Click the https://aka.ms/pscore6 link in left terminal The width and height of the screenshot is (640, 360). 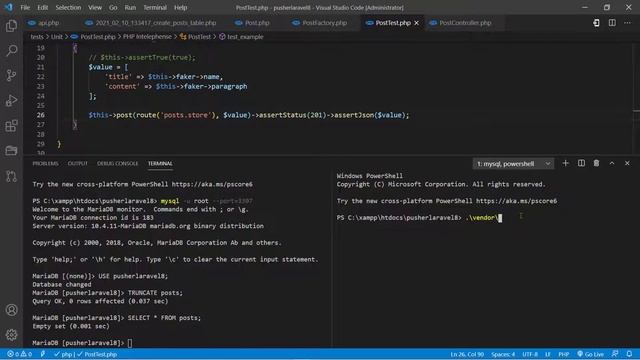(212, 184)
